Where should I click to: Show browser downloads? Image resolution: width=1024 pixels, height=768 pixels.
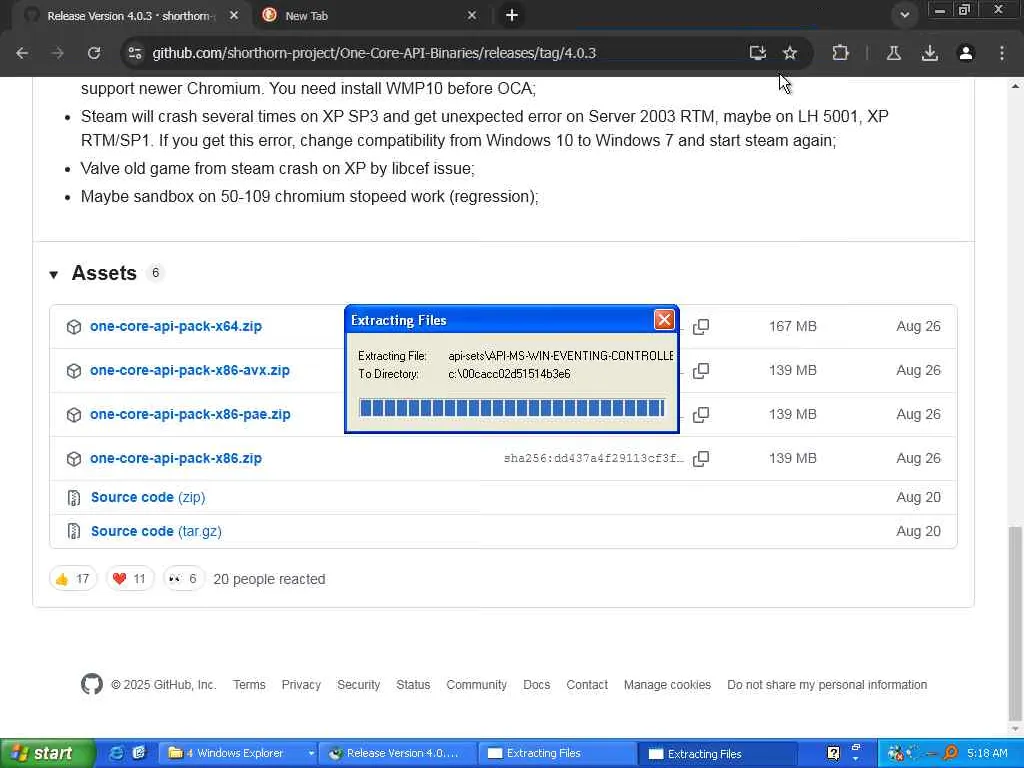coord(930,53)
